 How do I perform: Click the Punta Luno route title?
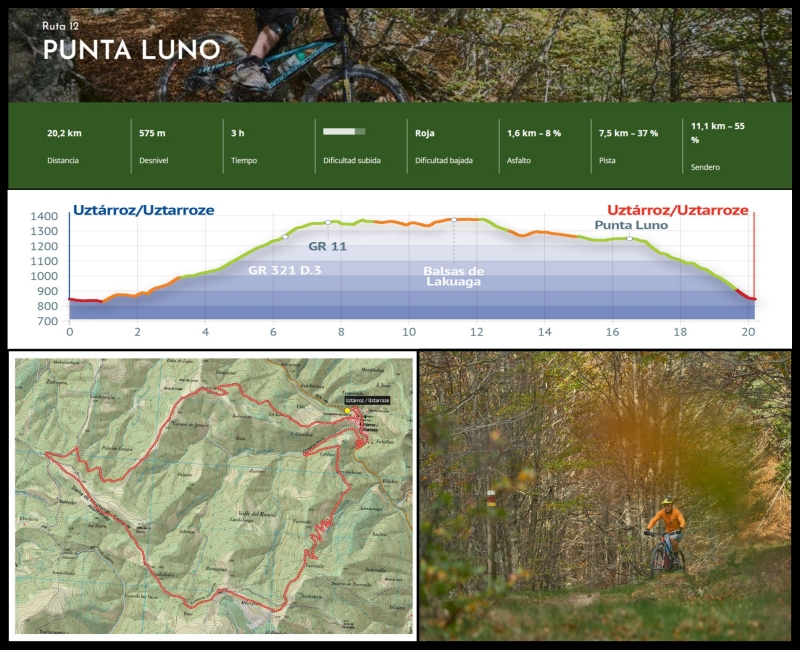131,49
